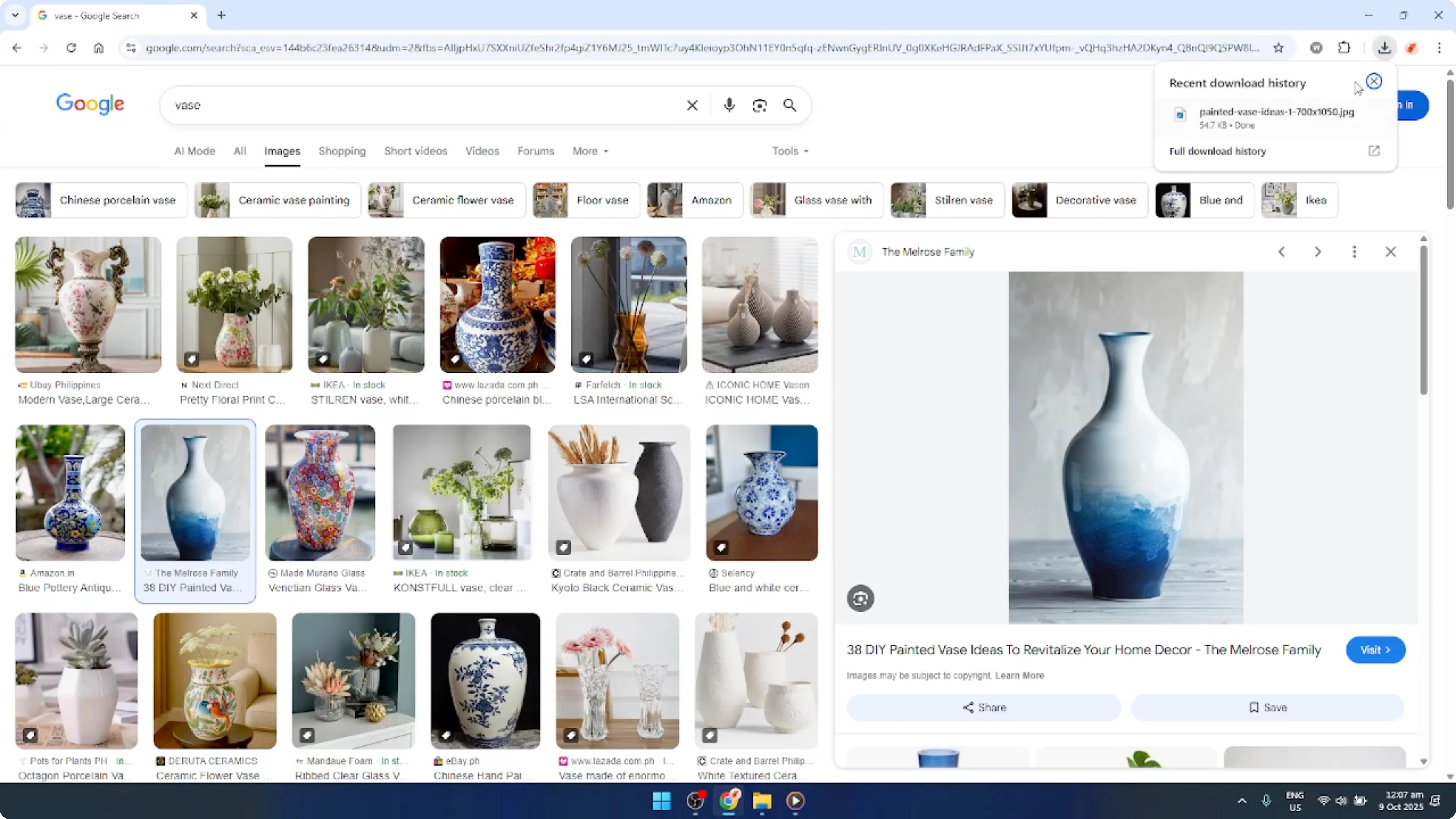Viewport: 1456px width, 819px height.
Task: Run the search using the magnifying glass icon
Action: tap(790, 105)
